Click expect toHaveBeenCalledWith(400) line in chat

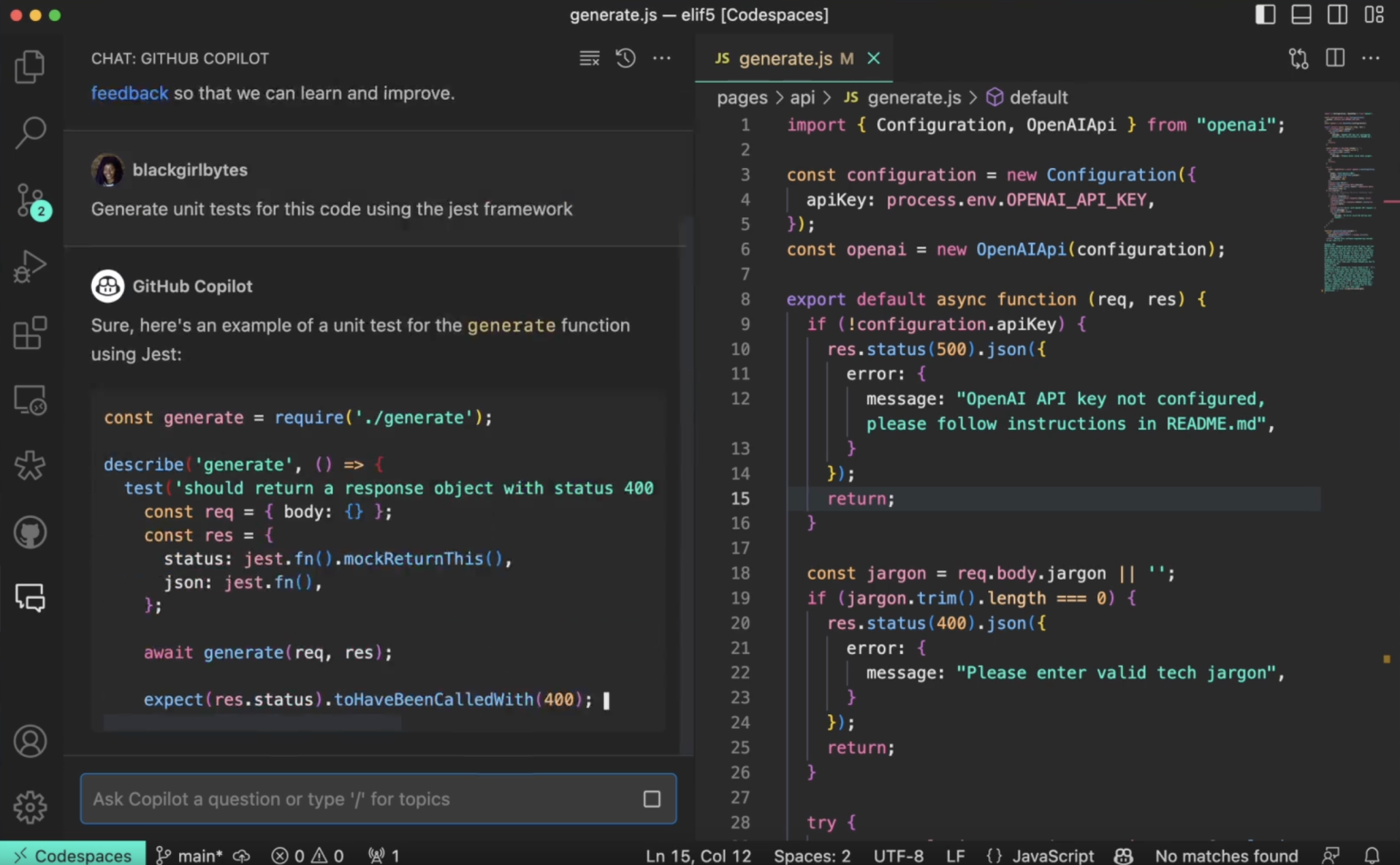[368, 700]
